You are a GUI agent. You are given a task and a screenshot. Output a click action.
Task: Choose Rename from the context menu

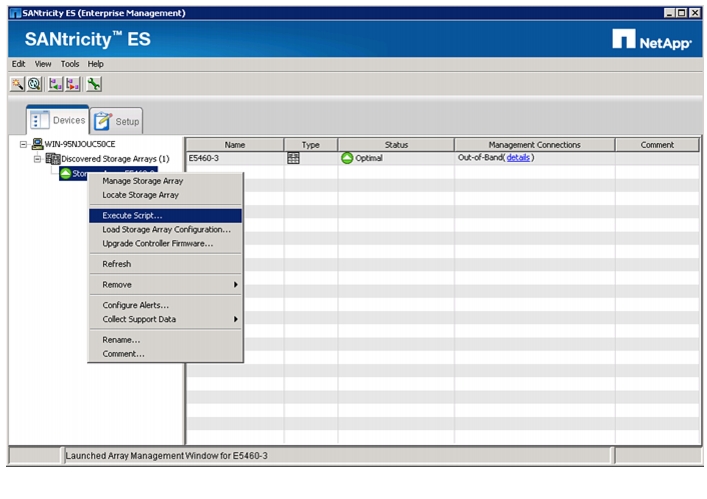coord(165,340)
